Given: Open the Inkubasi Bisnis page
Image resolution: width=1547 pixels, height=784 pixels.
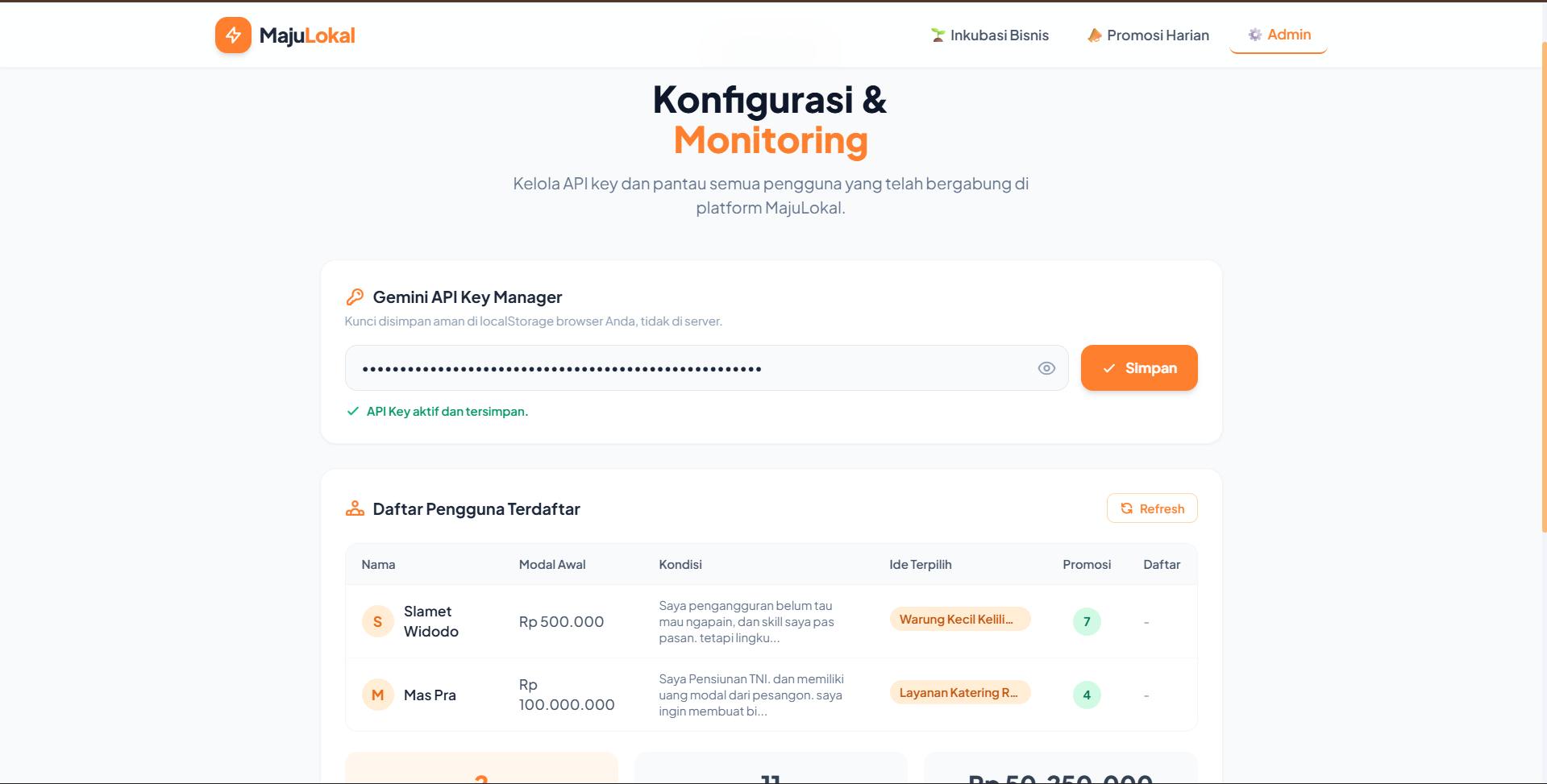Looking at the screenshot, I should click(990, 35).
